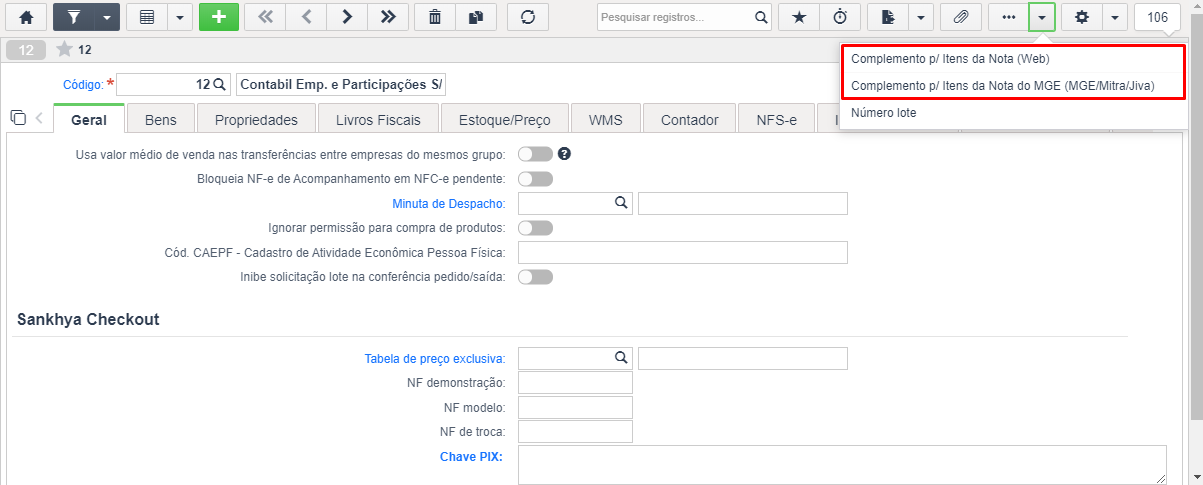Click the Contabil Emp. e Participações field
This screenshot has width=1203, height=485.
pos(341,84)
